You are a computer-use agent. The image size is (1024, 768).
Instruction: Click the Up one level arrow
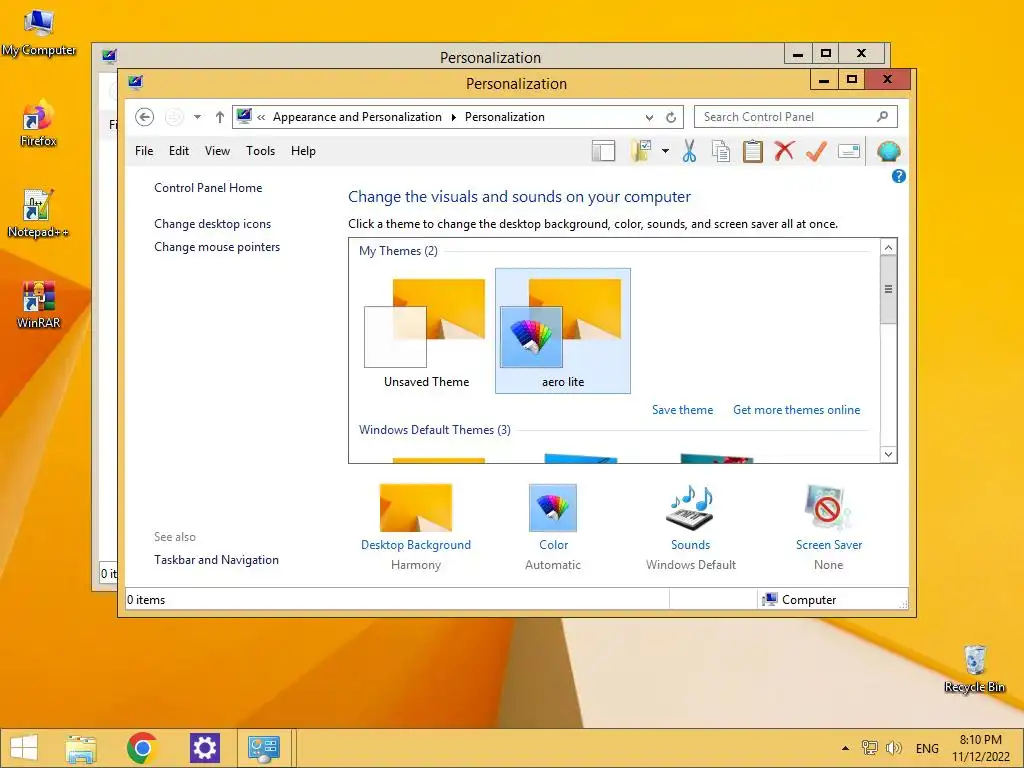(219, 117)
